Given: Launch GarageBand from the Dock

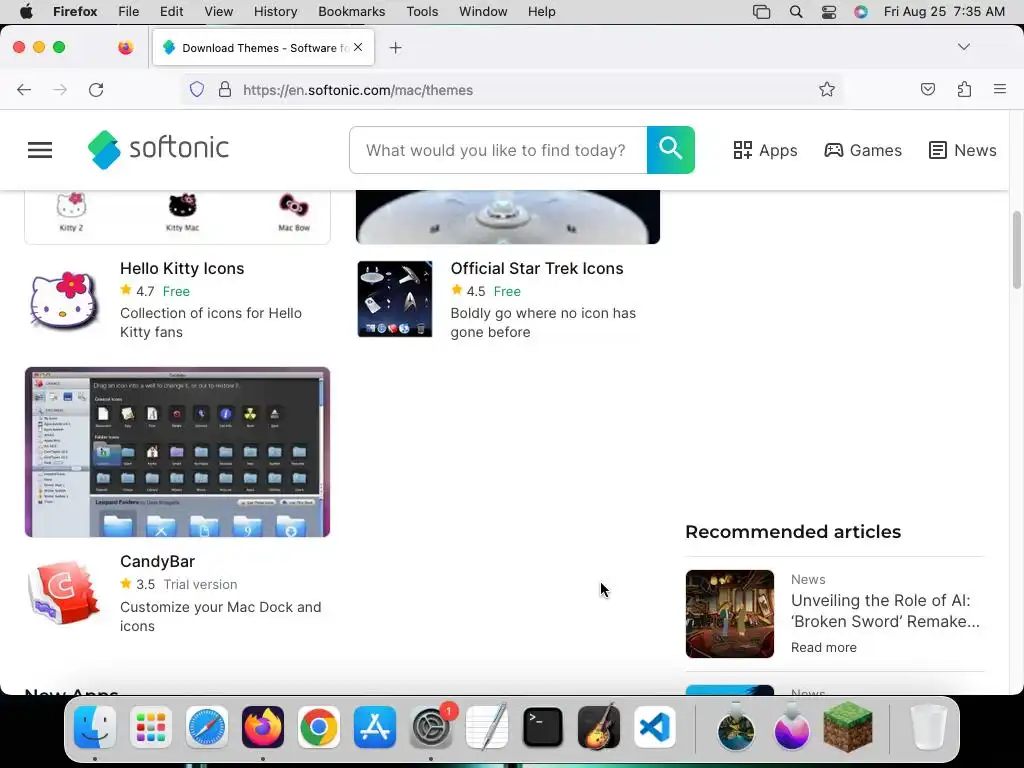Looking at the screenshot, I should [599, 727].
